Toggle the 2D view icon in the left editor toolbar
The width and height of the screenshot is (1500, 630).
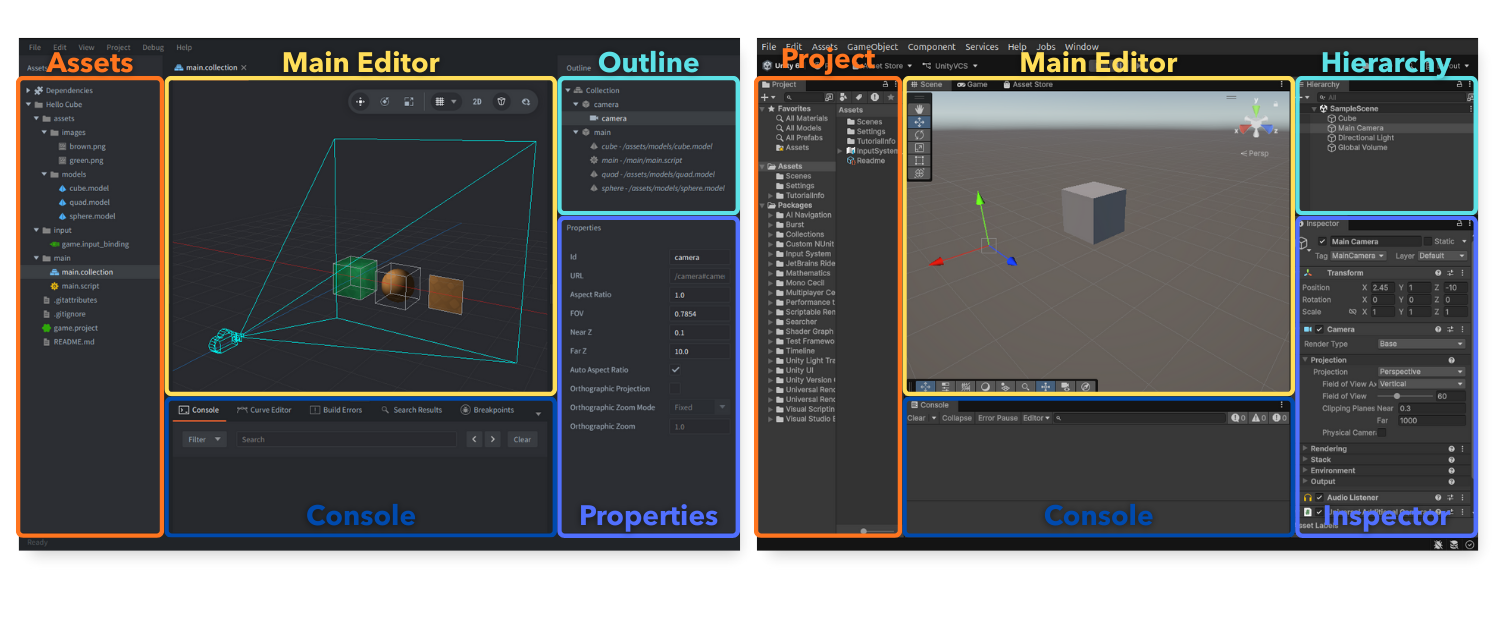pyautogui.click(x=477, y=101)
